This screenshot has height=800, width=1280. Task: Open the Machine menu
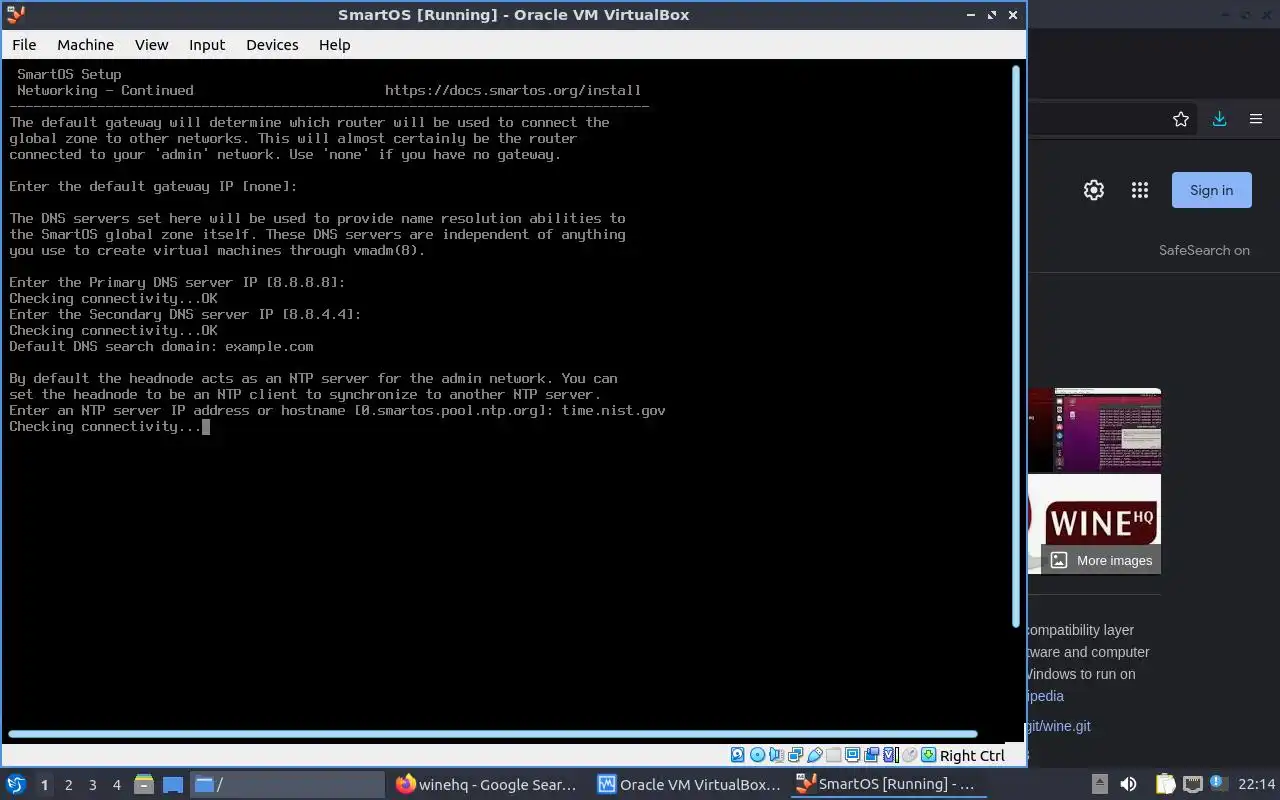coord(85,45)
